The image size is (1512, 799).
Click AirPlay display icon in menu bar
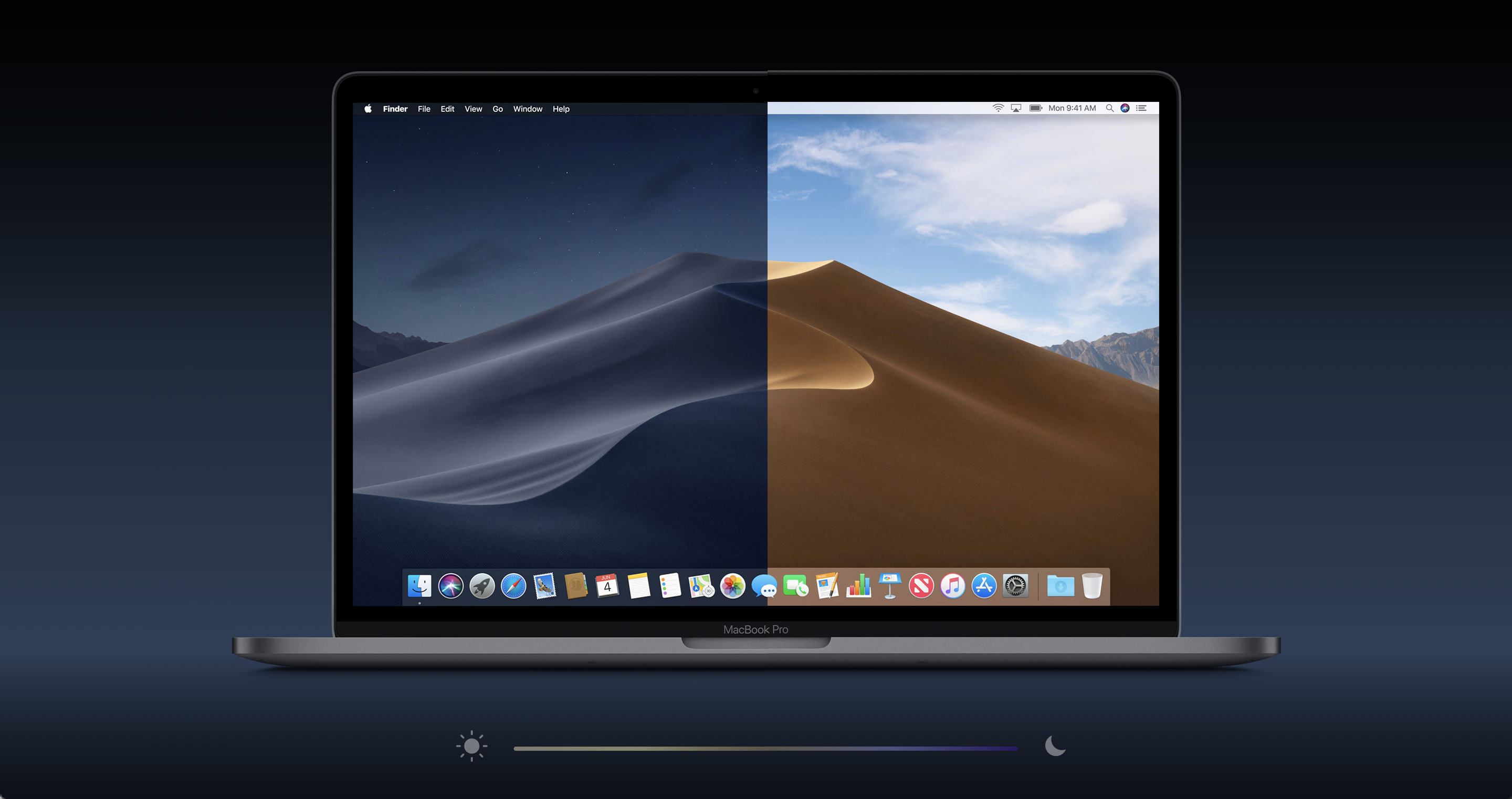pyautogui.click(x=1016, y=108)
